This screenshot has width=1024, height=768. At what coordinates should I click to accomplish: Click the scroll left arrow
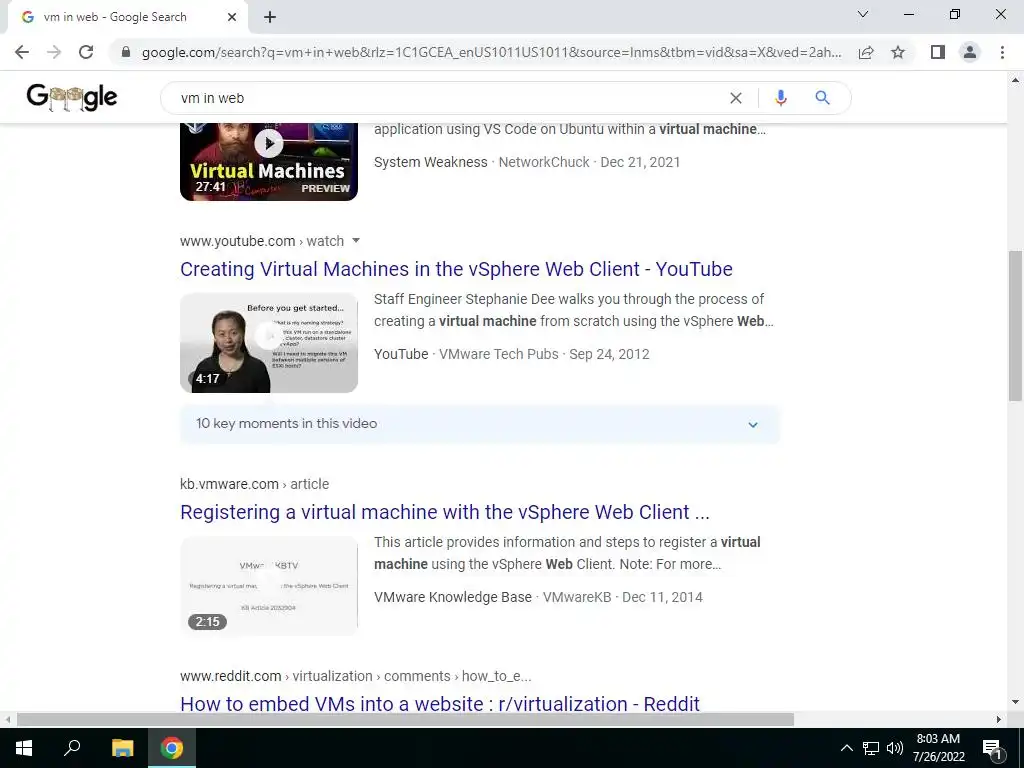(7, 720)
